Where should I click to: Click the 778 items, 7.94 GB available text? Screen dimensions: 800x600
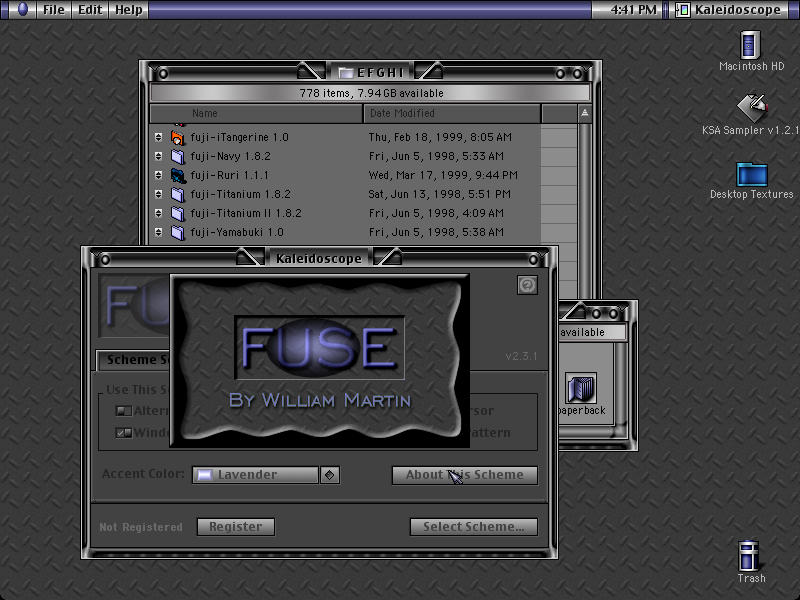click(x=371, y=93)
